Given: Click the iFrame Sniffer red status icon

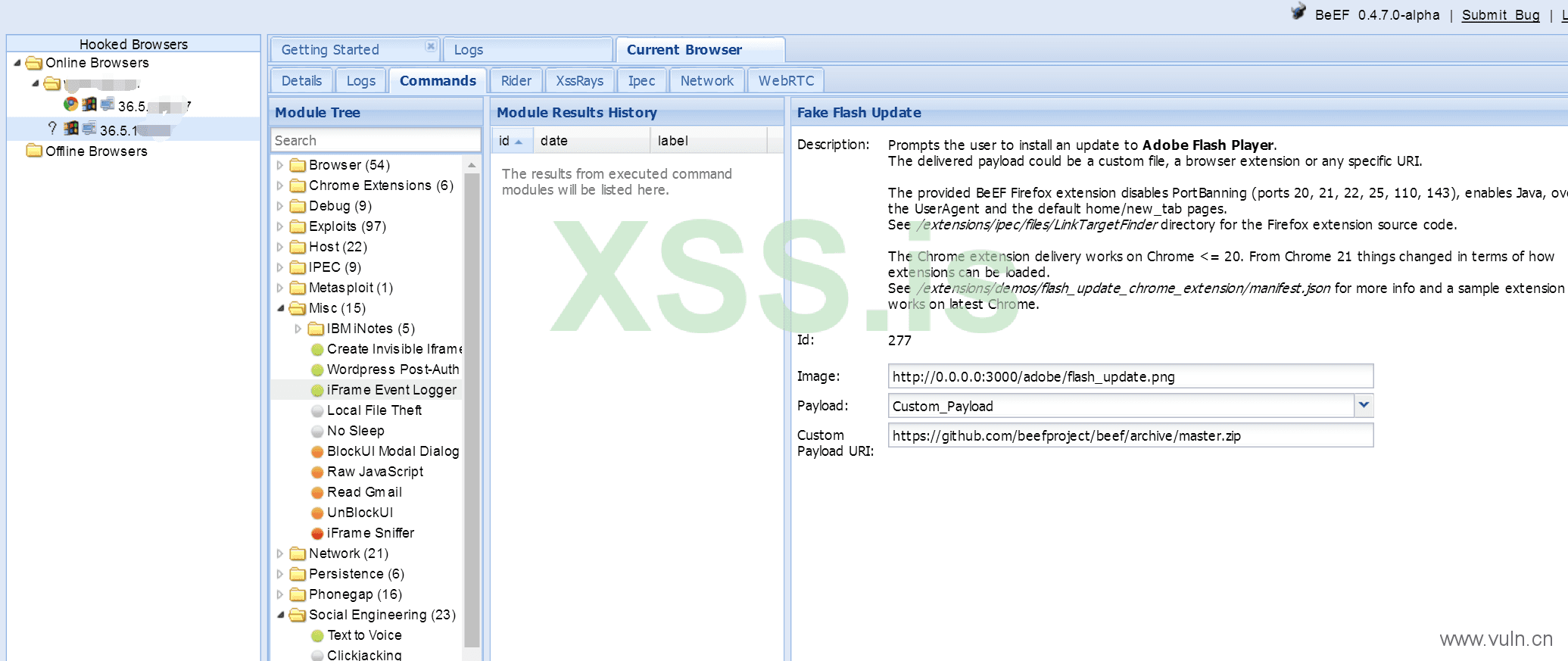Looking at the screenshot, I should (x=317, y=534).
